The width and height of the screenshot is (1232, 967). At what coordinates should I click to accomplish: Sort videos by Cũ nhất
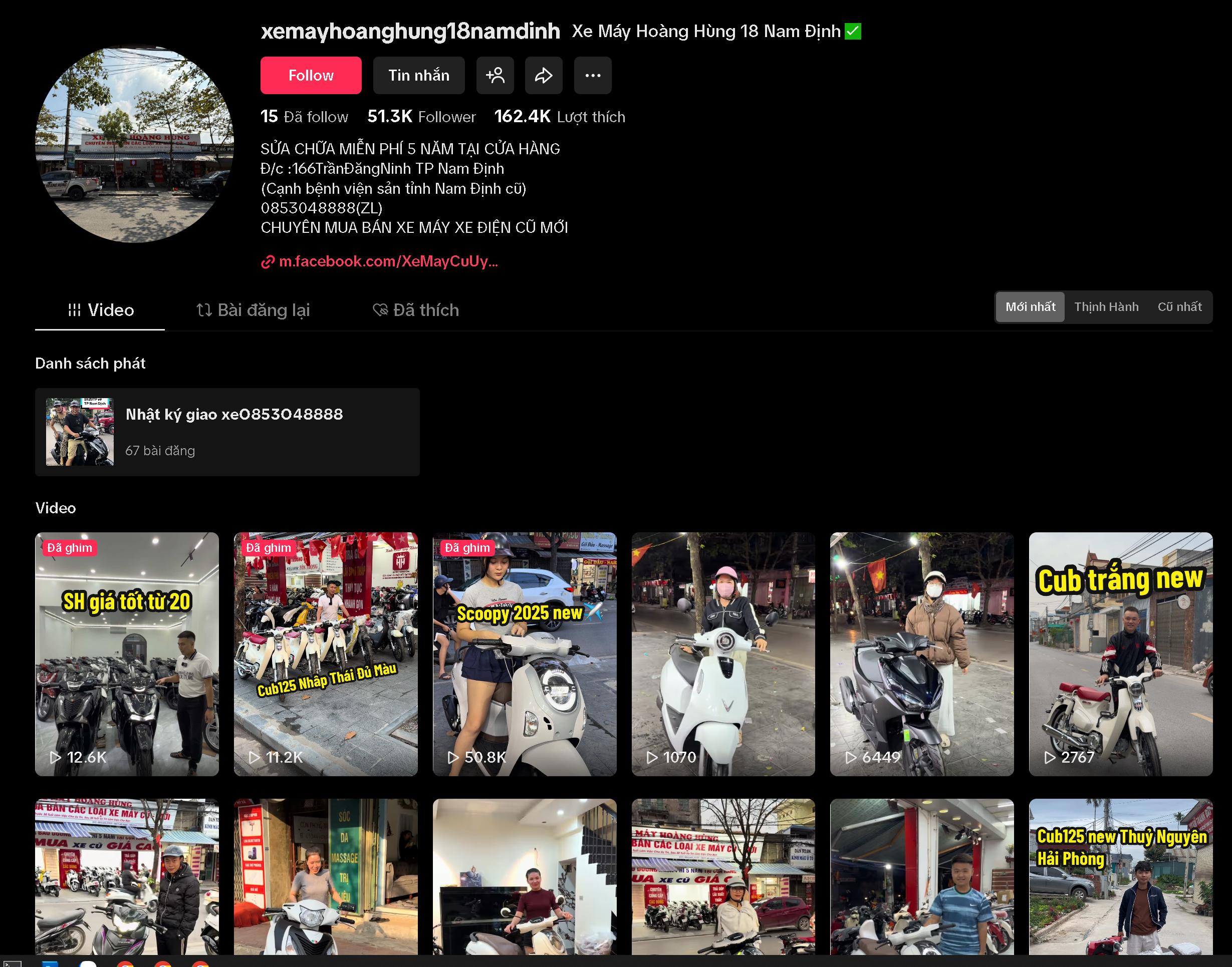coord(1179,307)
